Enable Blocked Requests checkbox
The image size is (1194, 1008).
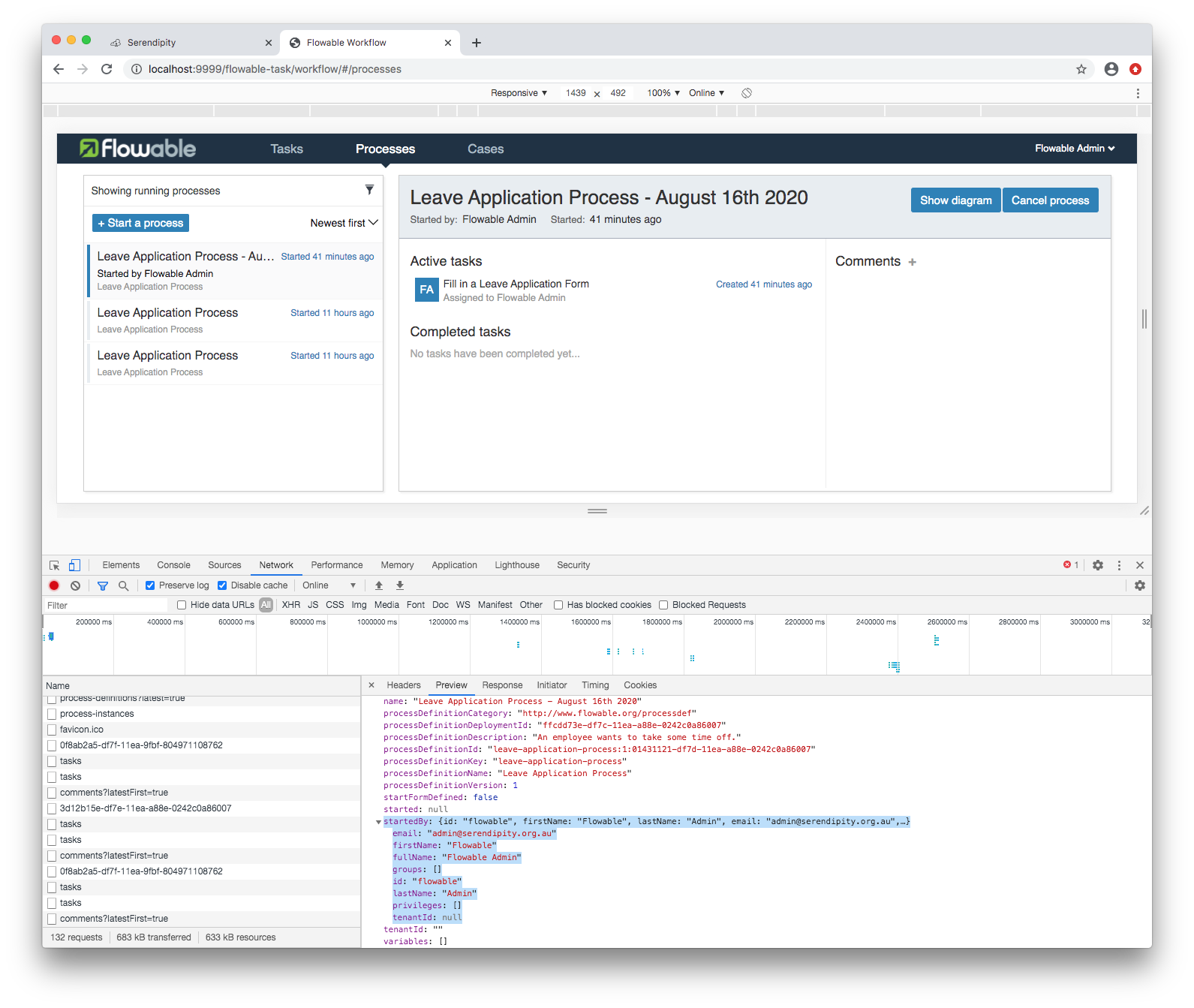pos(663,605)
